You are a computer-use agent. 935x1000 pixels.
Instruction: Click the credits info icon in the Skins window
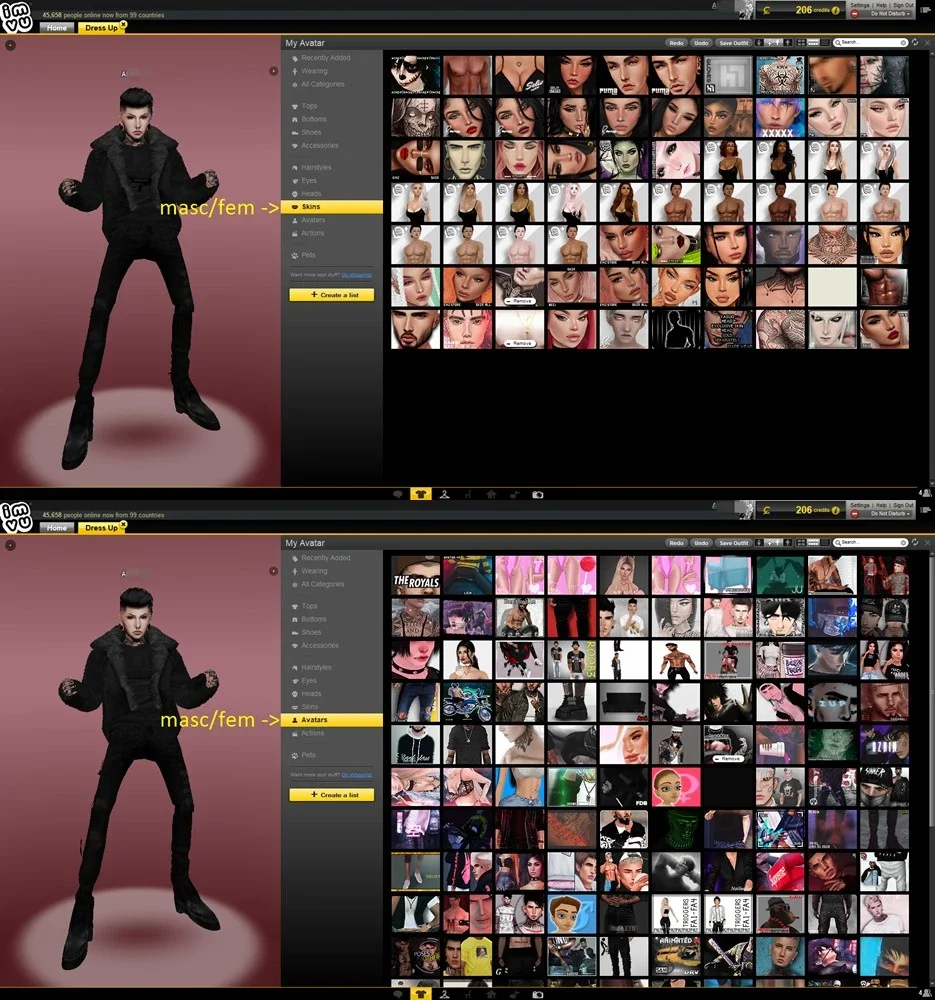point(836,10)
